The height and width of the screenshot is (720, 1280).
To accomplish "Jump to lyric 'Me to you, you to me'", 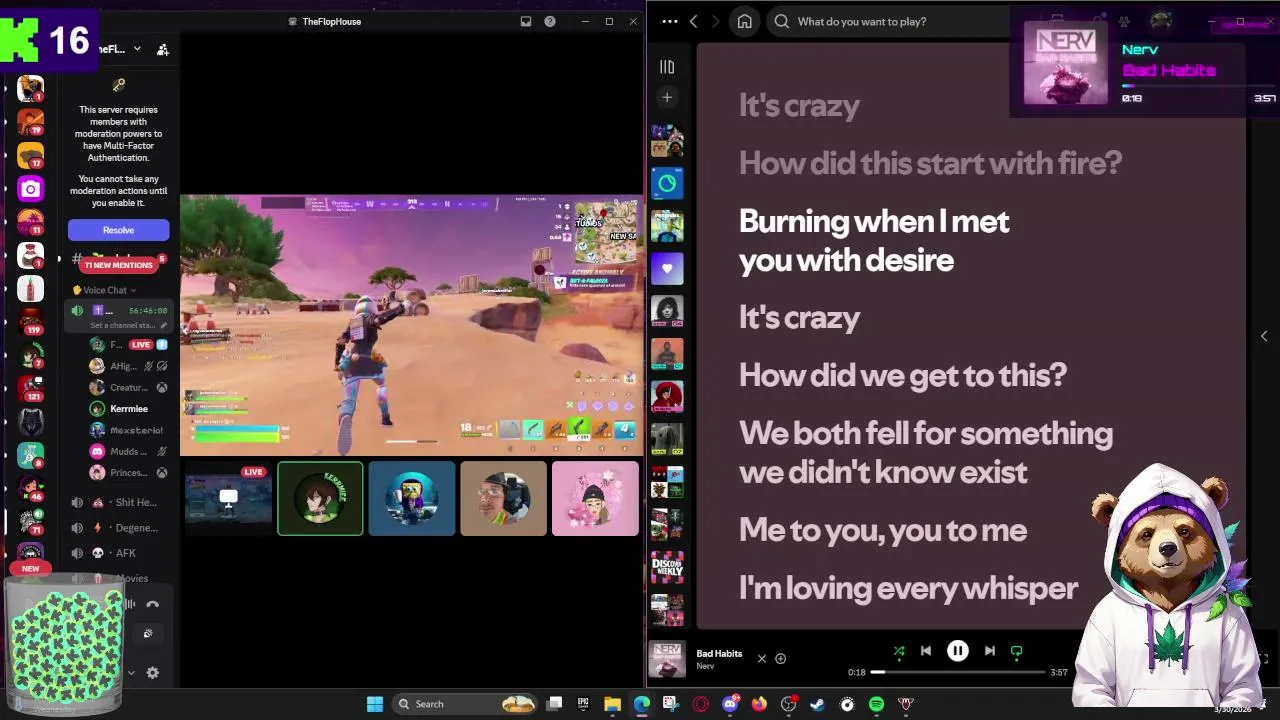I will coord(882,530).
